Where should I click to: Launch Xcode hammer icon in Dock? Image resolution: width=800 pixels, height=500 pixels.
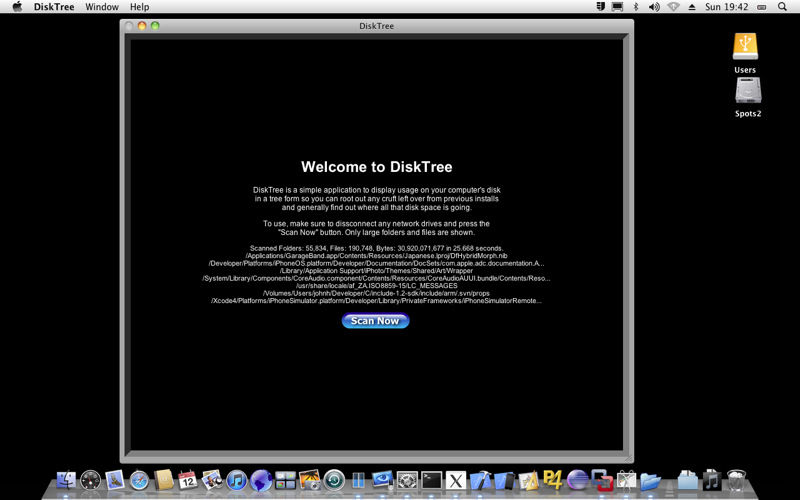(480, 480)
